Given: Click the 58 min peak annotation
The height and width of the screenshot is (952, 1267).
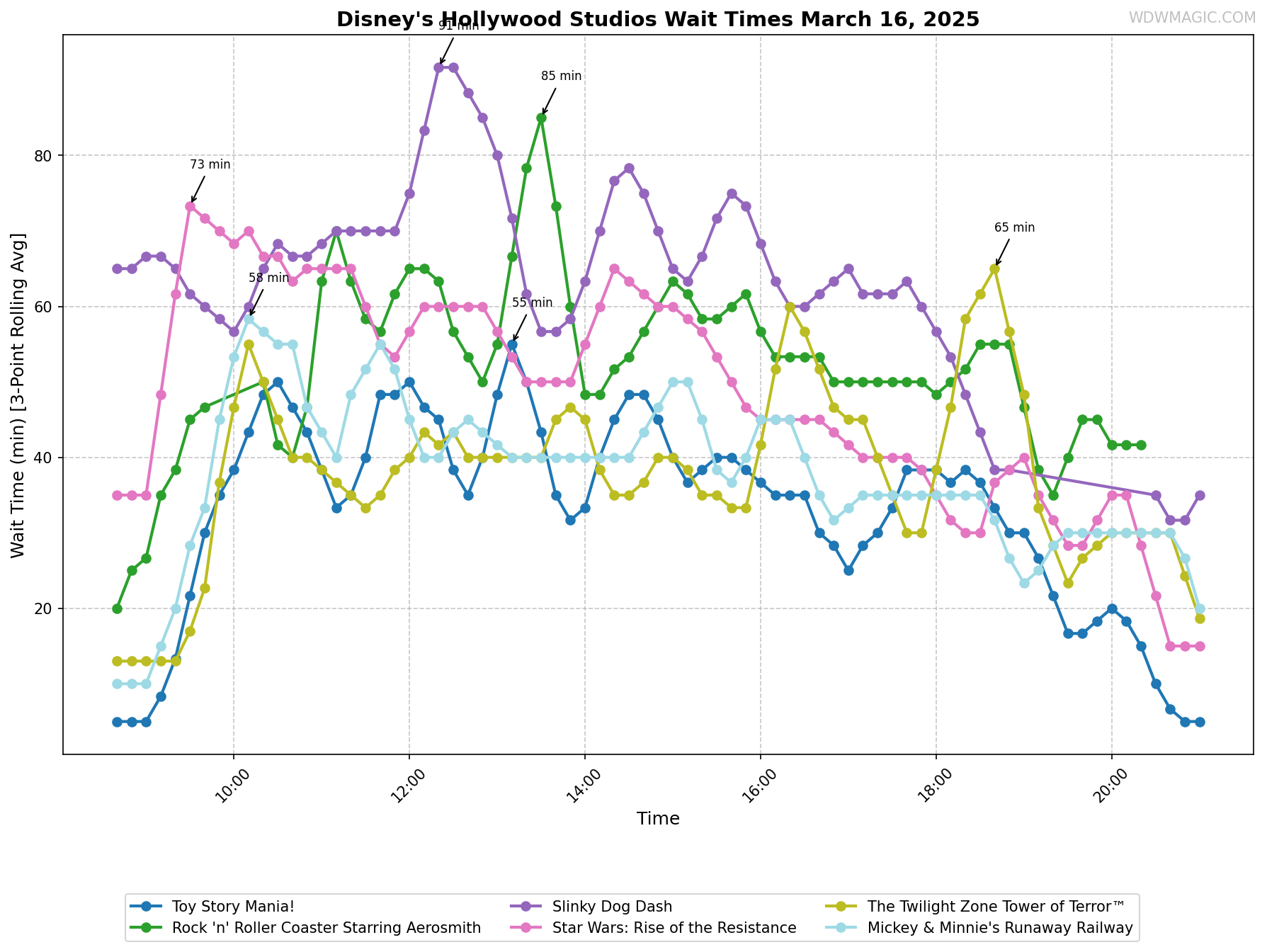Looking at the screenshot, I should pos(269,278).
